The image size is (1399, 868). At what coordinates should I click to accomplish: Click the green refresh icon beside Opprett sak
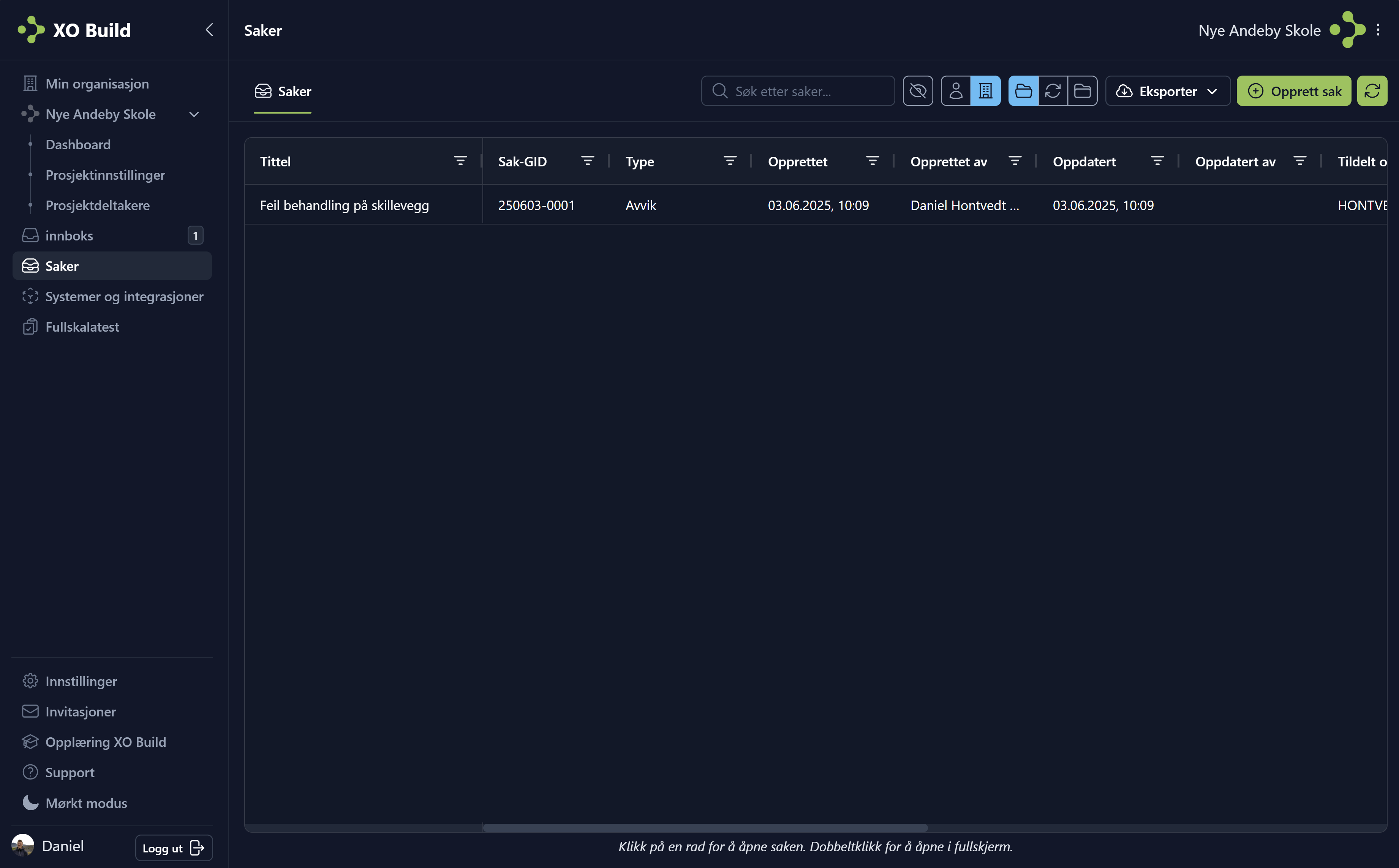pyautogui.click(x=1372, y=91)
